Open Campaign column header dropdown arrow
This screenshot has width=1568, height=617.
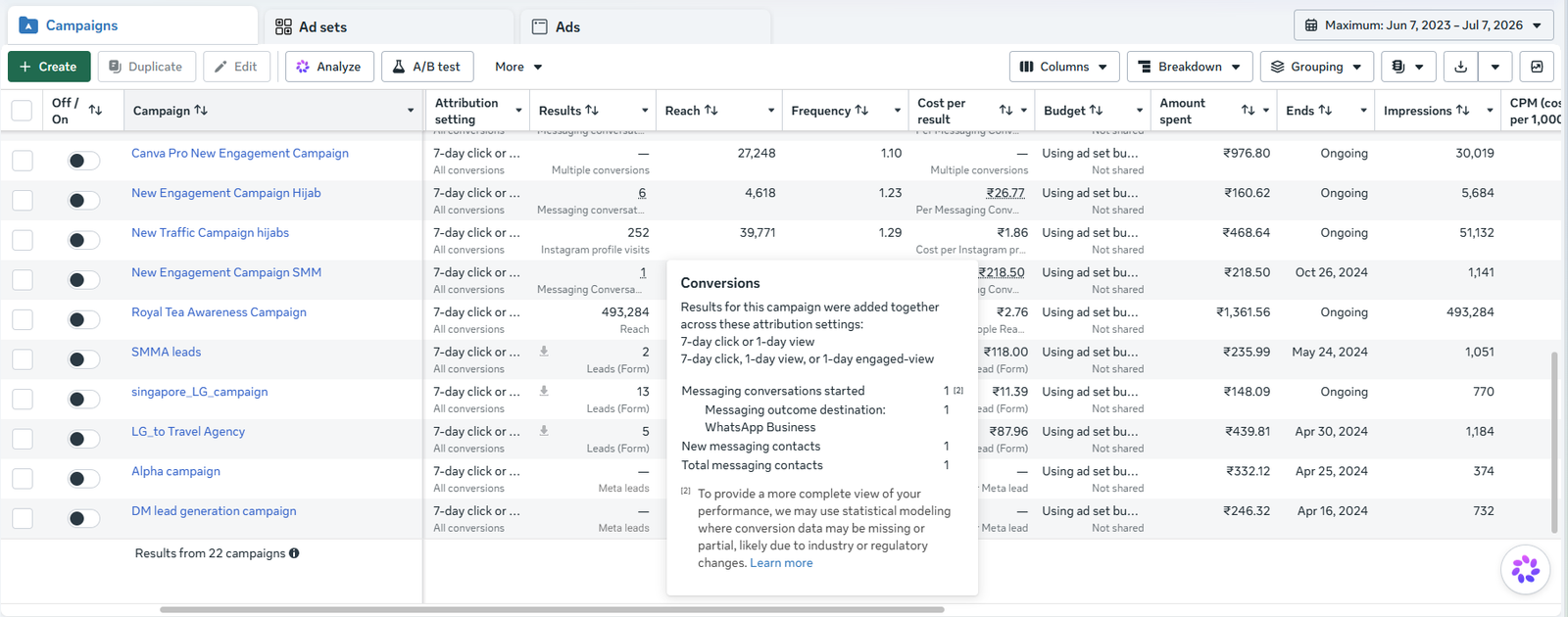411,111
